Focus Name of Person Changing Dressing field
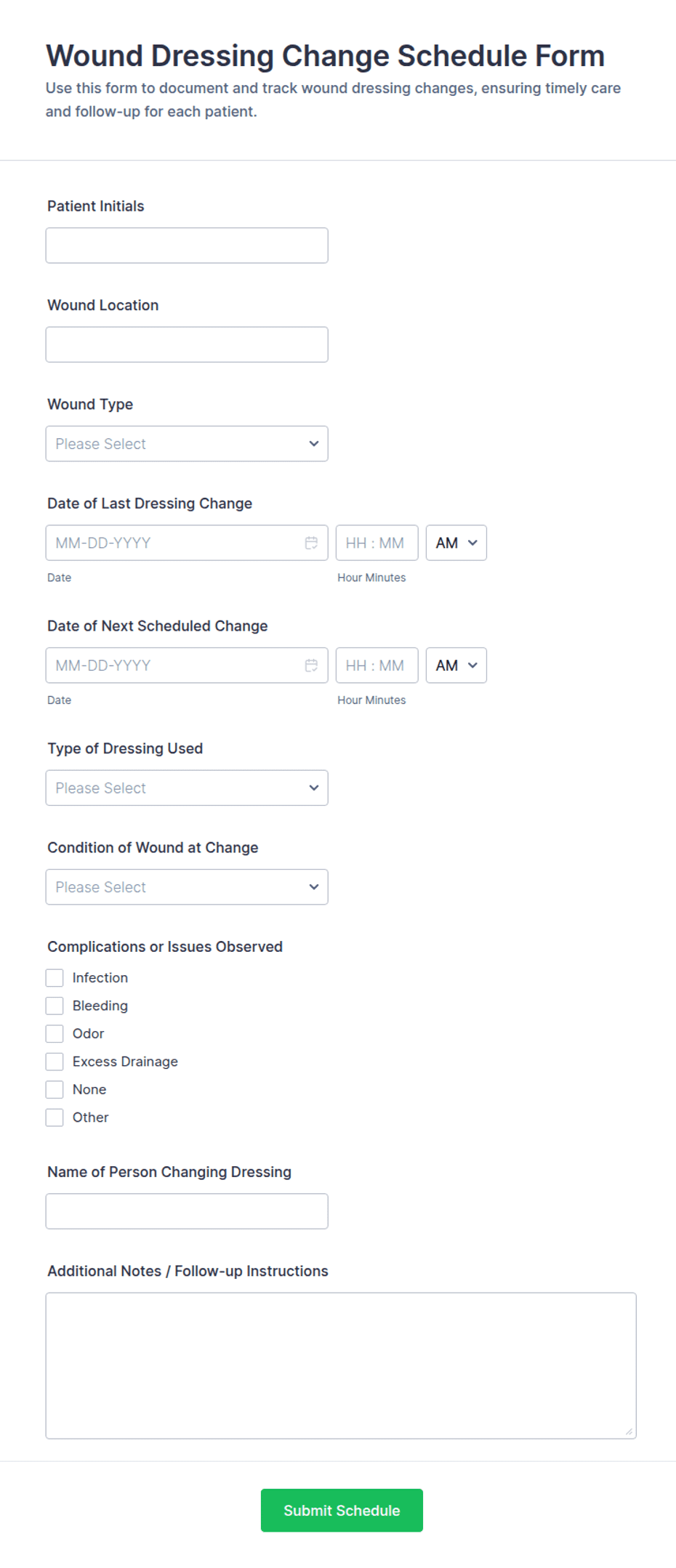The width and height of the screenshot is (676, 1568). [x=187, y=1211]
